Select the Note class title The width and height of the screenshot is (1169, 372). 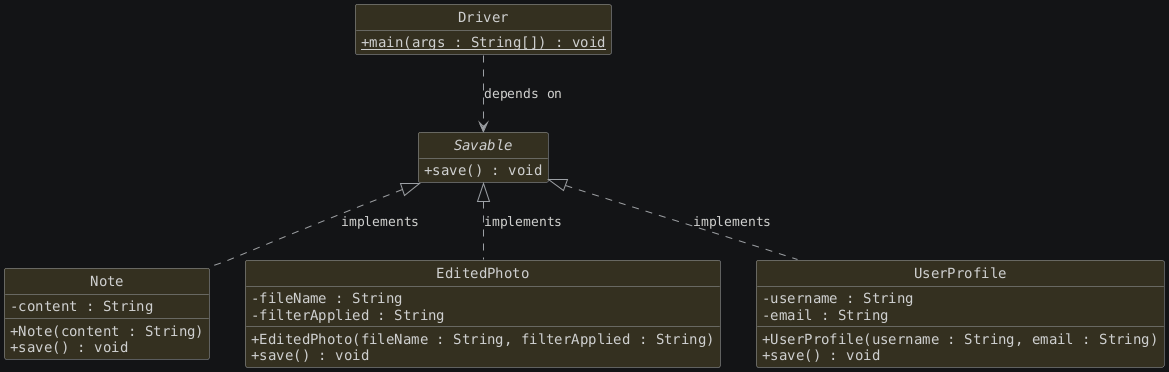107,281
